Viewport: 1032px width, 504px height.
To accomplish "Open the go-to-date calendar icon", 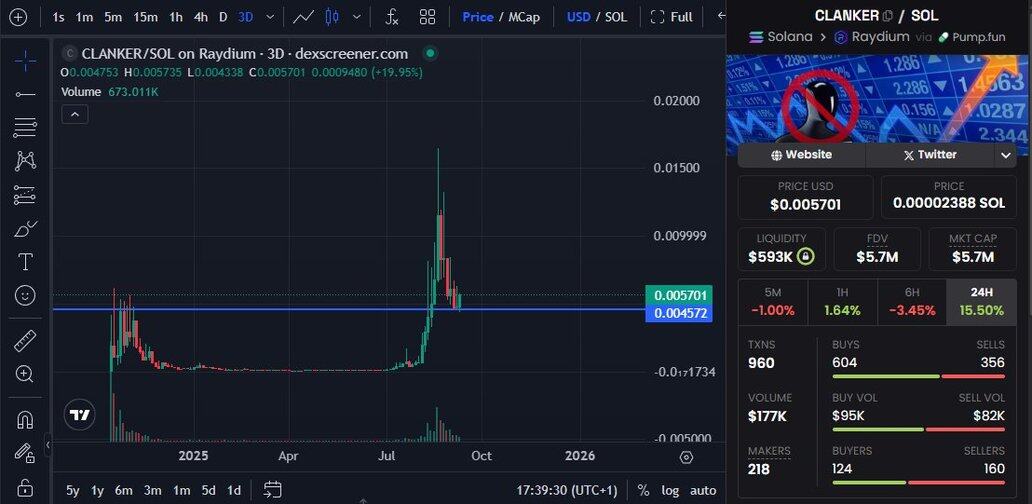I will tap(272, 490).
